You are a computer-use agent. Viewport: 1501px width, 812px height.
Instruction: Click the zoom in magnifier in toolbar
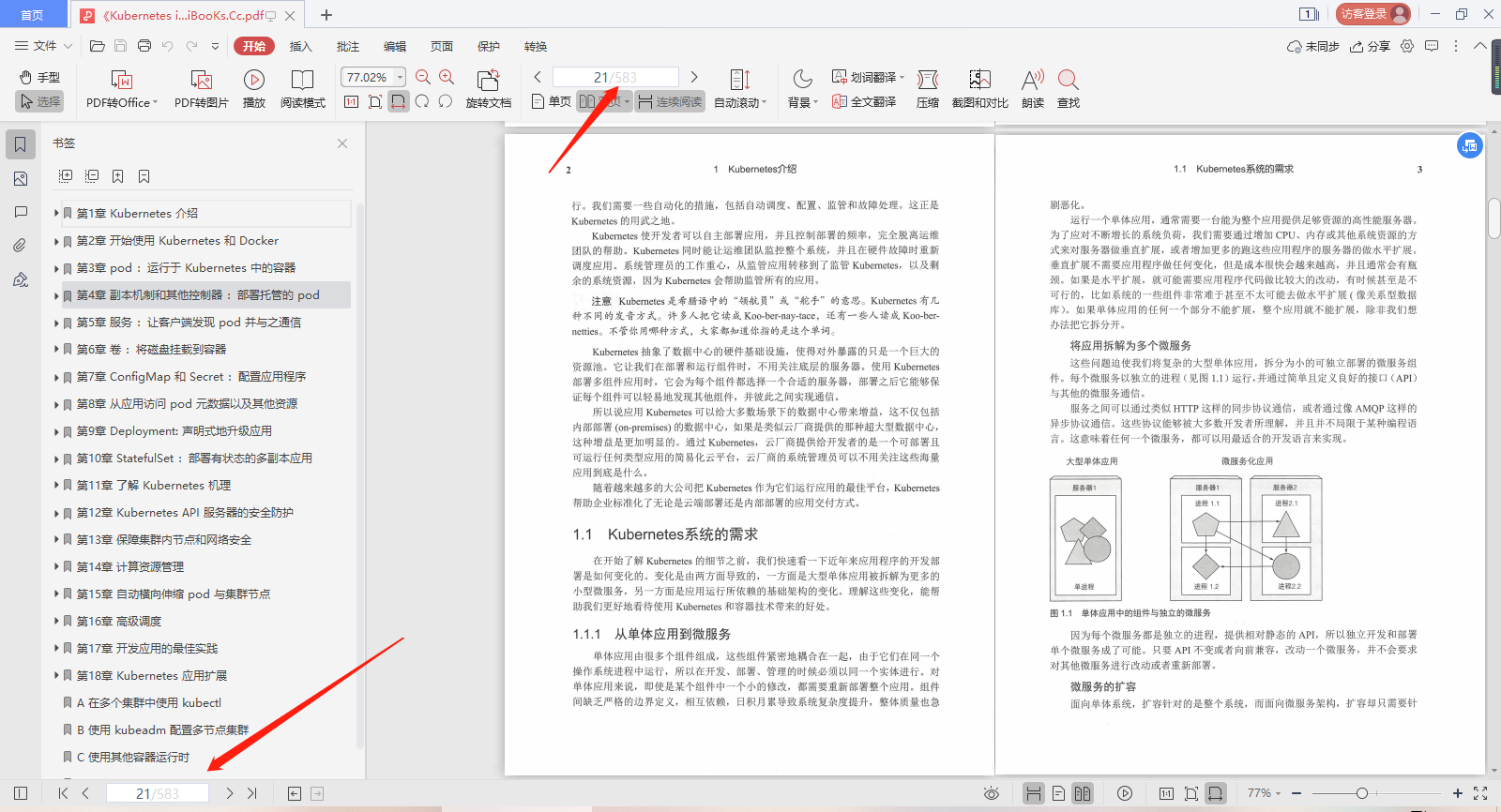(x=447, y=77)
